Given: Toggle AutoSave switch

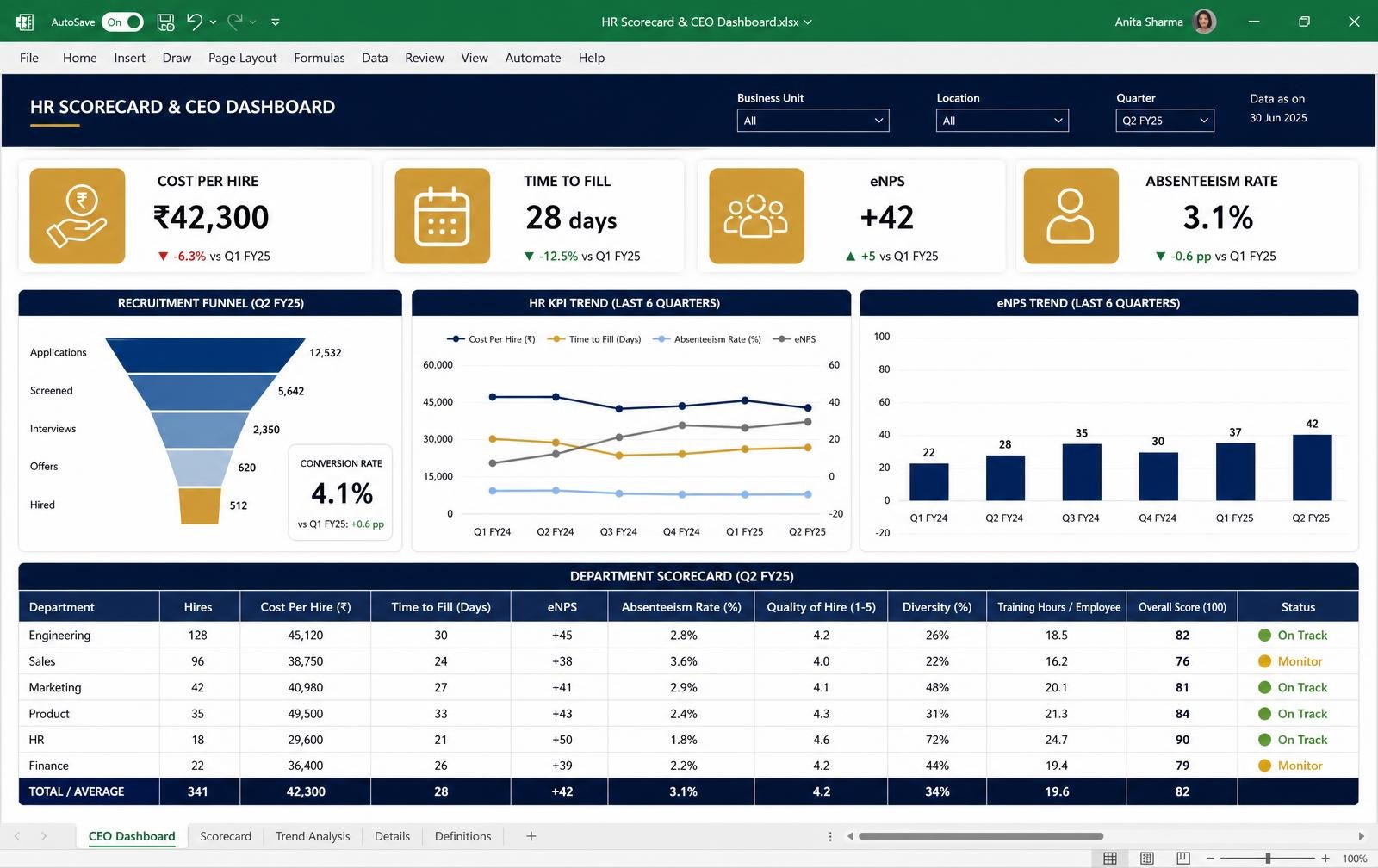Looking at the screenshot, I should tap(122, 22).
